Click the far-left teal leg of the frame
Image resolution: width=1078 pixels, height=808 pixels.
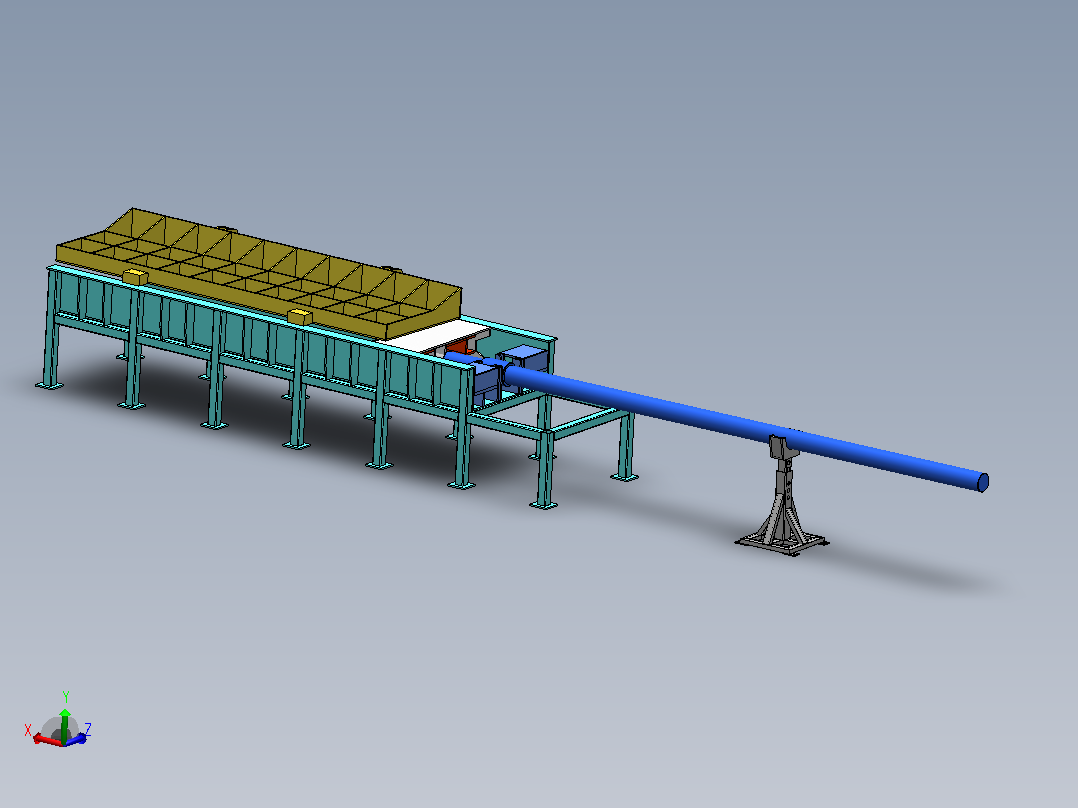tap(51, 330)
